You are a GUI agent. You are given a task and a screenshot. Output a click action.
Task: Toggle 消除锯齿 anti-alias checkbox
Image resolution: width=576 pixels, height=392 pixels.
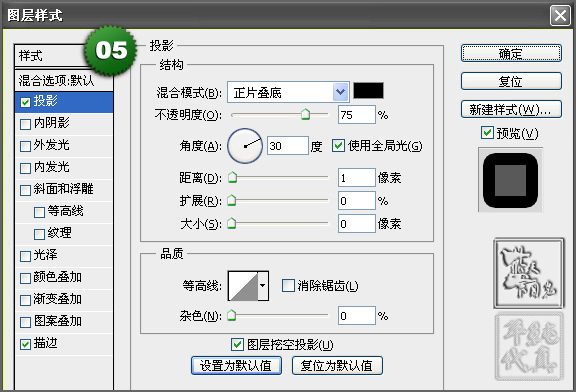[288, 285]
